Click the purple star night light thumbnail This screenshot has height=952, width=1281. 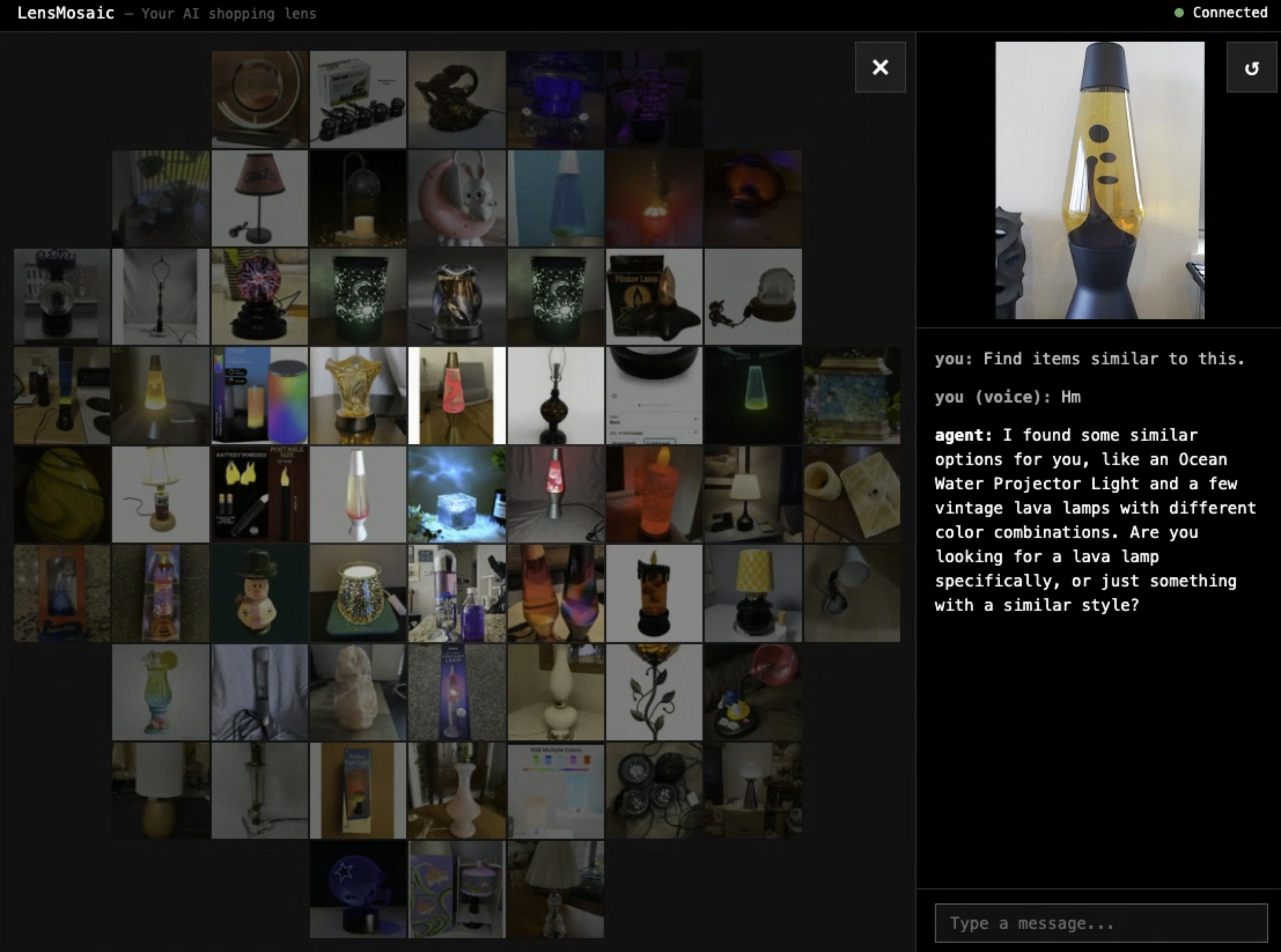(x=358, y=889)
